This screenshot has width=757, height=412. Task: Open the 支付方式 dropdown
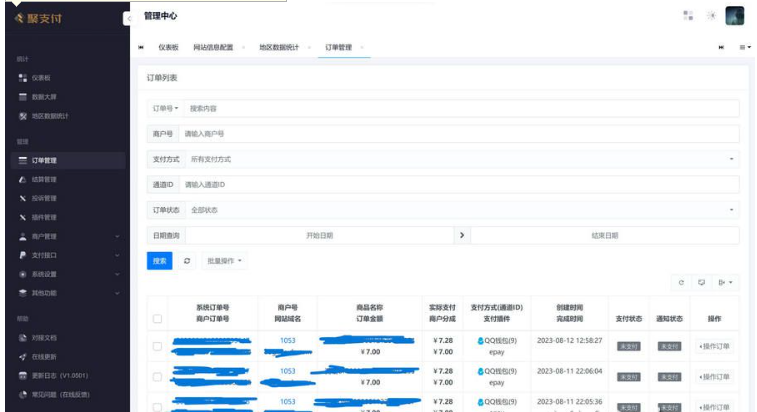pos(460,159)
